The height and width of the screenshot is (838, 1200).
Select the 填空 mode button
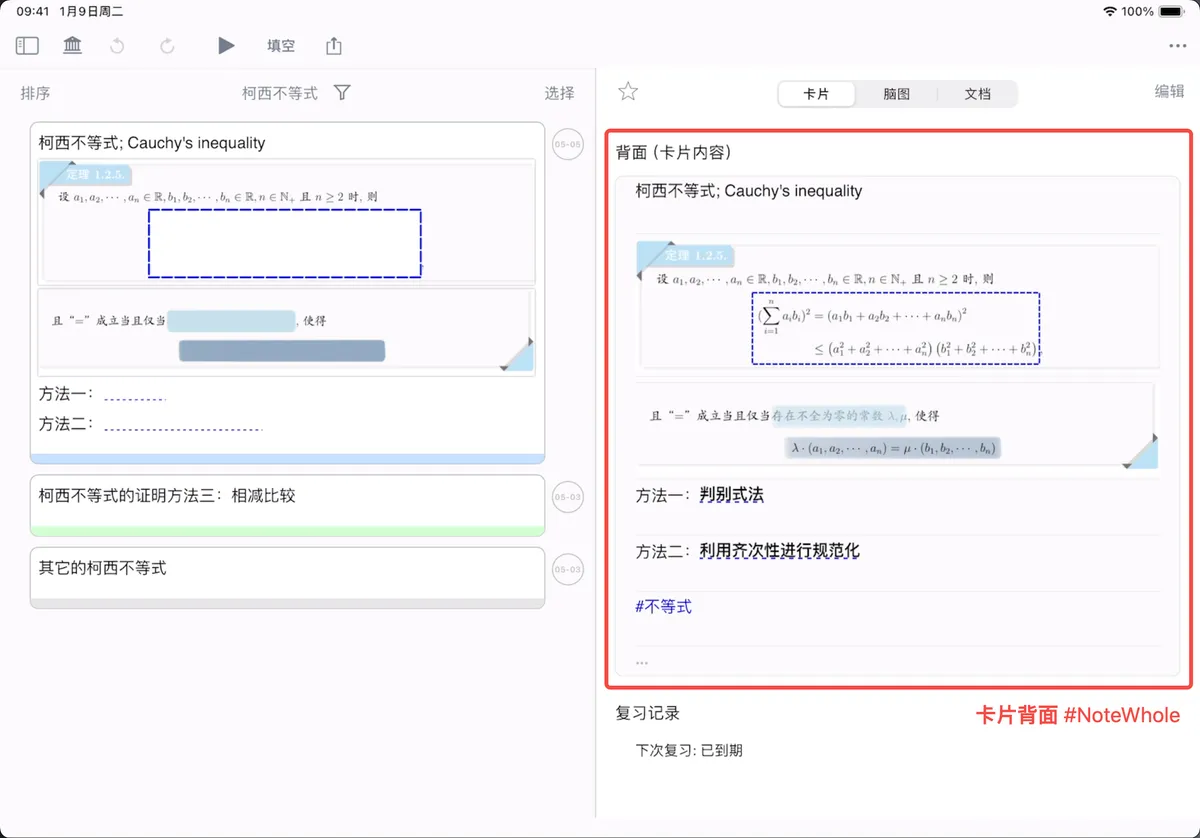click(281, 46)
